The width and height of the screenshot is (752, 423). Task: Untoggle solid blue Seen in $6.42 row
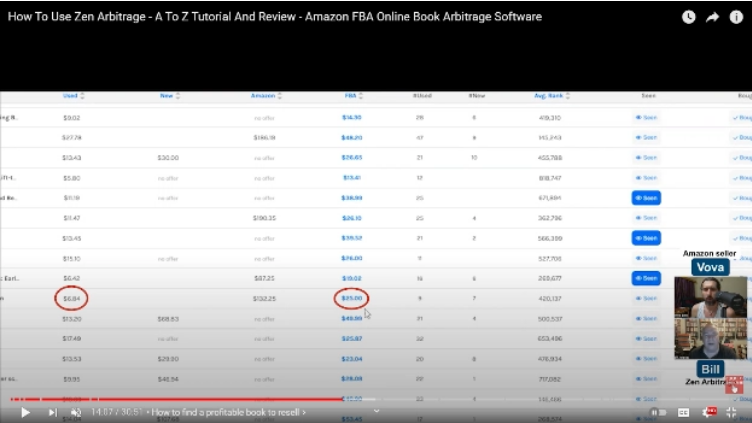point(646,279)
